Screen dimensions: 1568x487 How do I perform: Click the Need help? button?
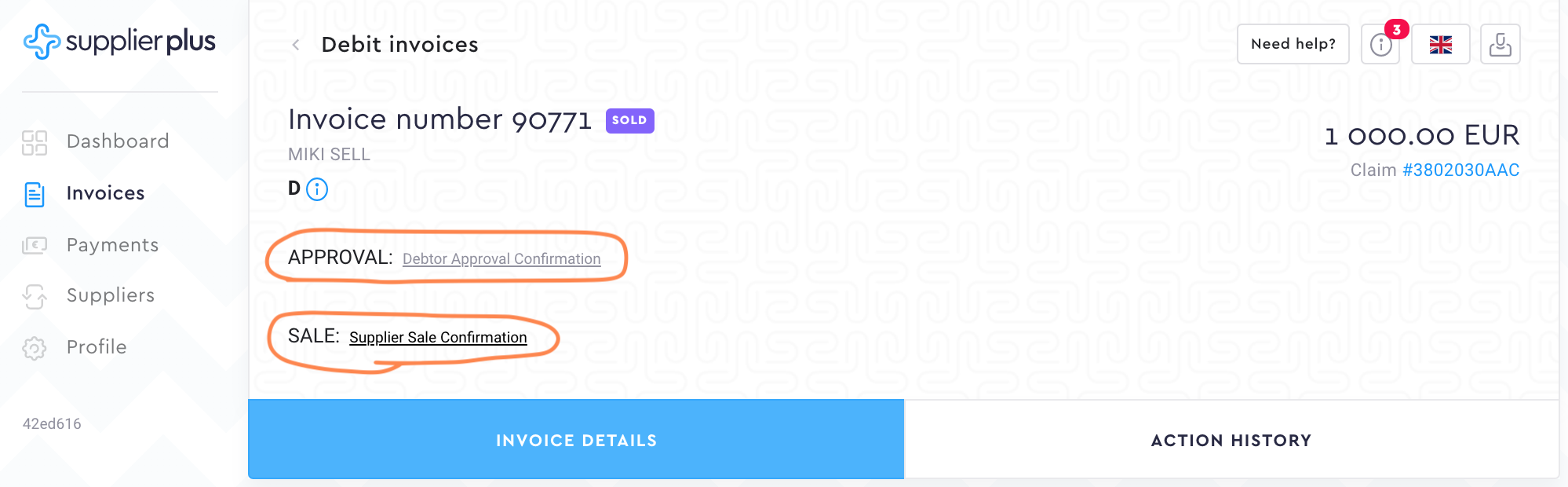coord(1293,44)
